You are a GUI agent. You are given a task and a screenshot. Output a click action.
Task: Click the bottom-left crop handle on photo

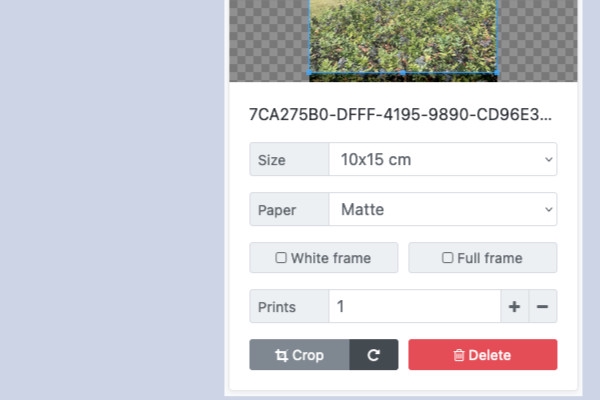[x=309, y=72]
